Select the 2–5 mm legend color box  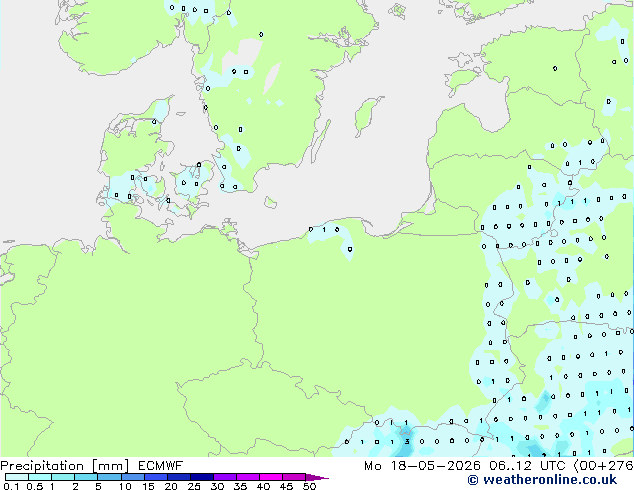(86, 477)
